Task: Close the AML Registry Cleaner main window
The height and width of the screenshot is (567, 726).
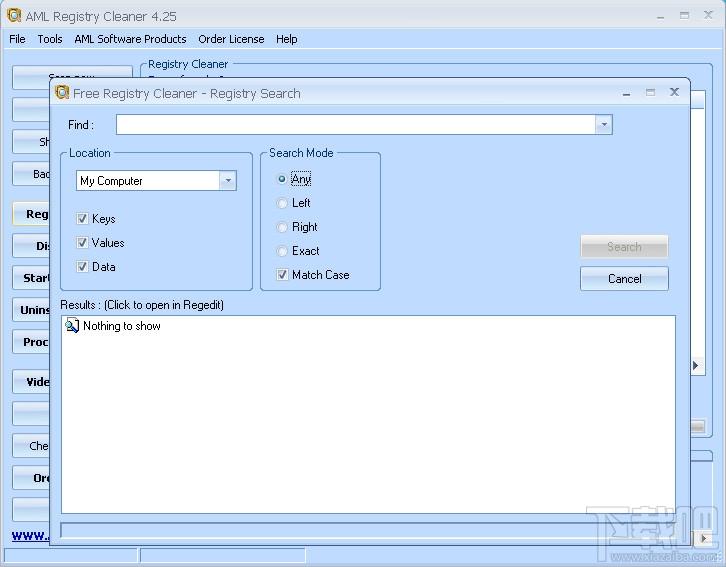Action: tap(708, 15)
